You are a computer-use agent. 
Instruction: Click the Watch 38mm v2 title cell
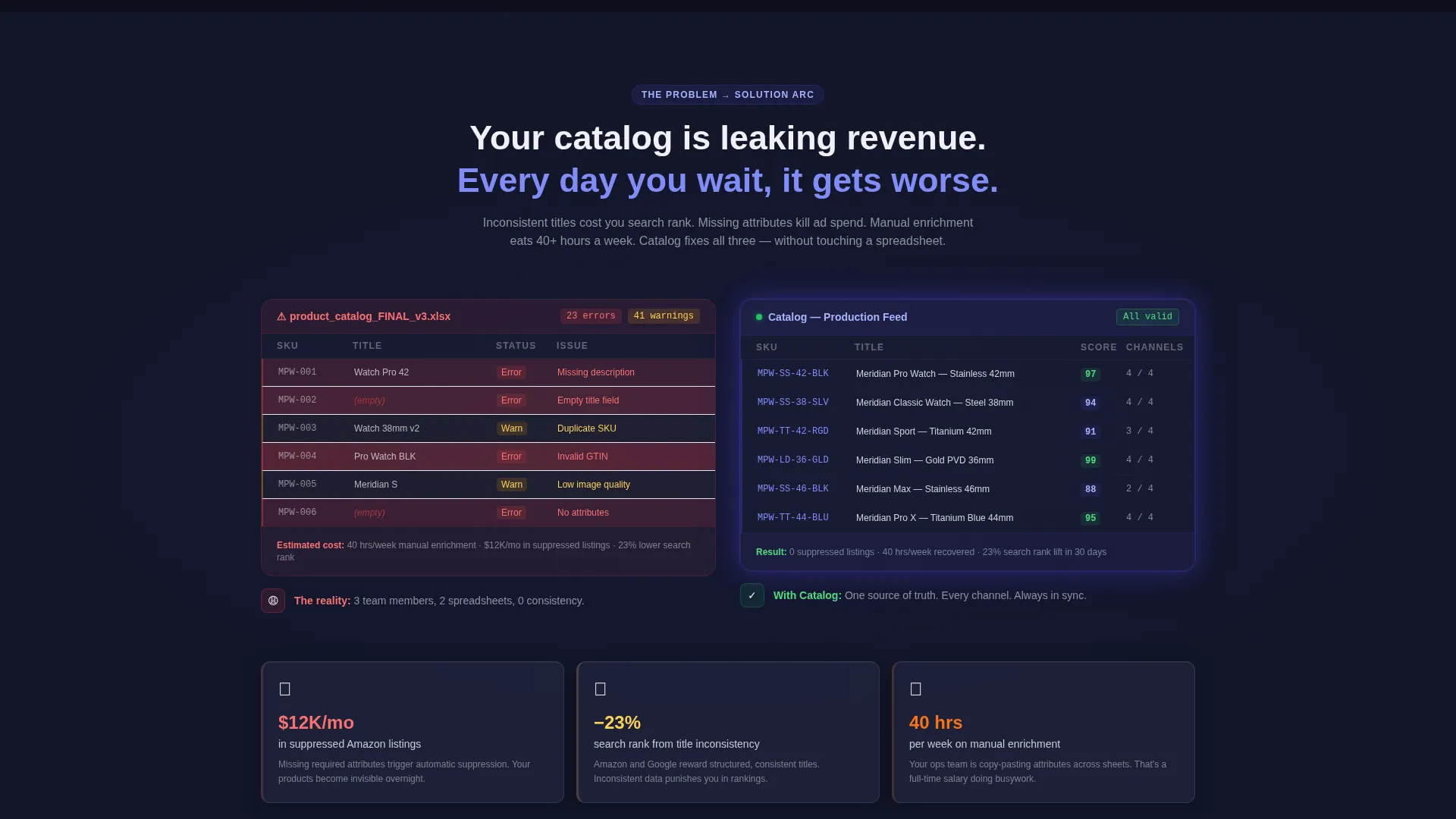[387, 428]
